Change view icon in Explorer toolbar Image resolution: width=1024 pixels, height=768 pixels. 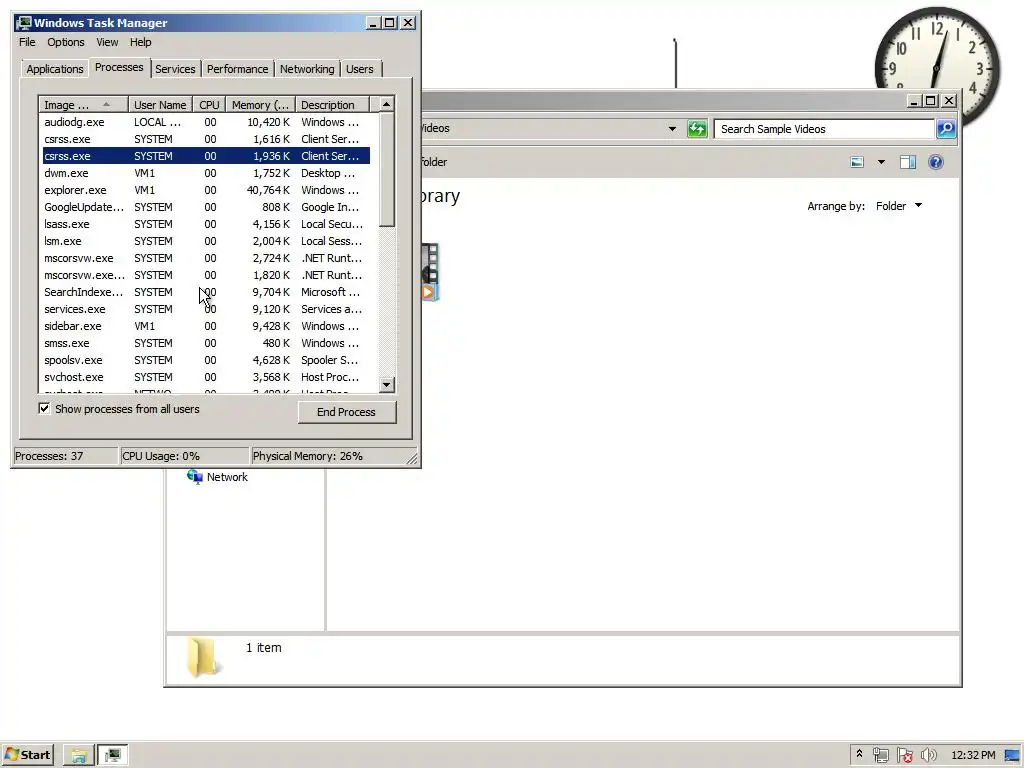[x=857, y=162]
